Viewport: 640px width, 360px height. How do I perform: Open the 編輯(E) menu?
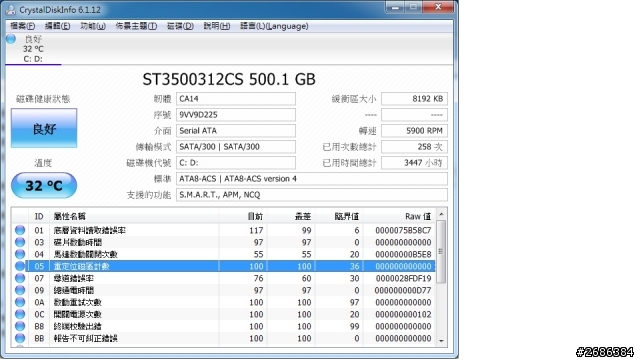pos(58,26)
